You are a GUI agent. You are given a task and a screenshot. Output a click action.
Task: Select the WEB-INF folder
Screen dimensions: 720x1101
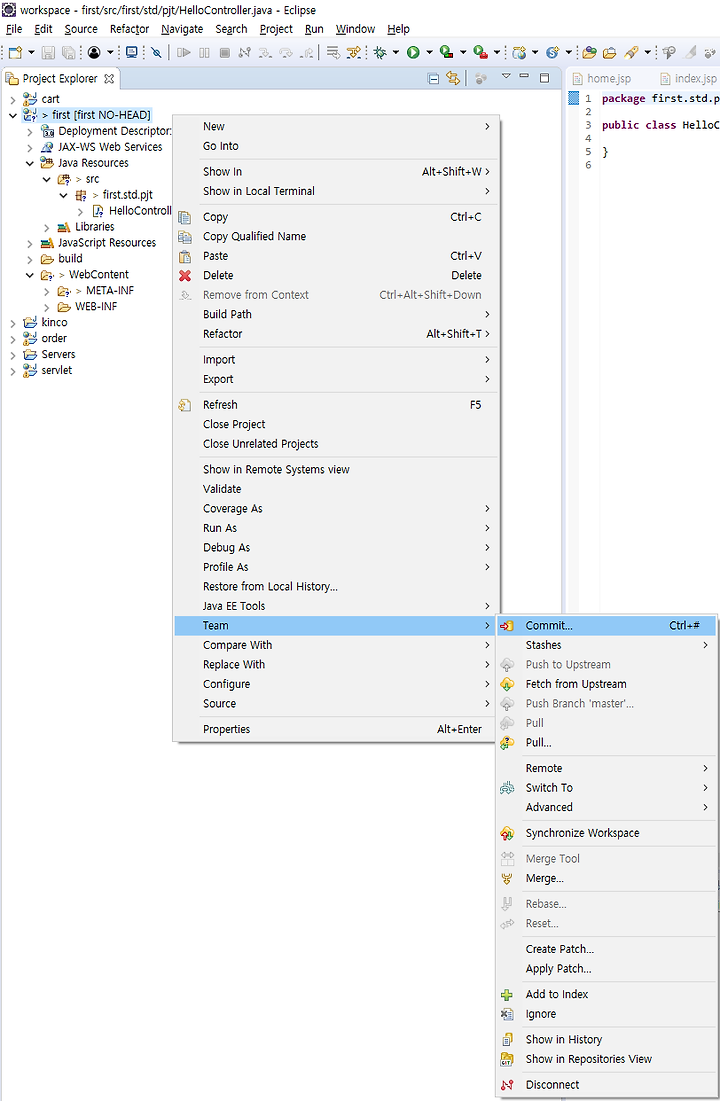click(x=96, y=307)
